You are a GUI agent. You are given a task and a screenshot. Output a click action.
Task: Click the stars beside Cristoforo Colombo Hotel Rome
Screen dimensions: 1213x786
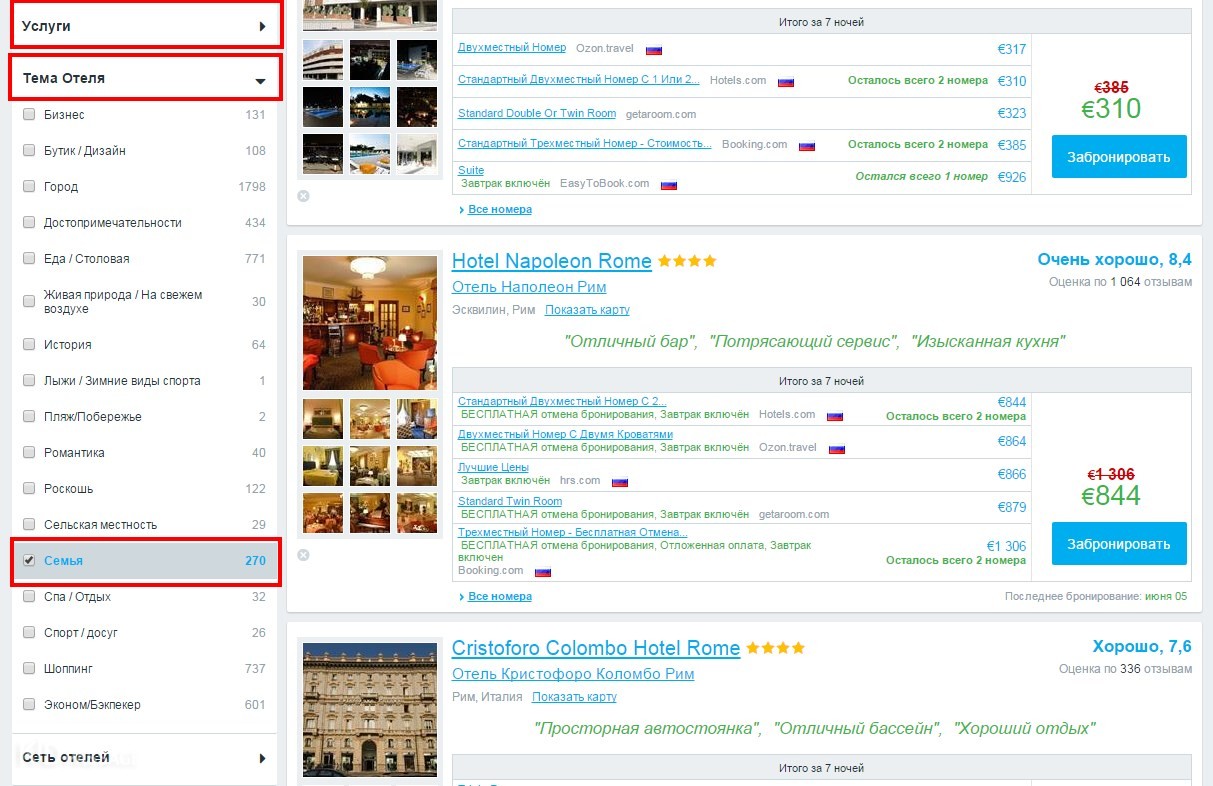[x=775, y=648]
